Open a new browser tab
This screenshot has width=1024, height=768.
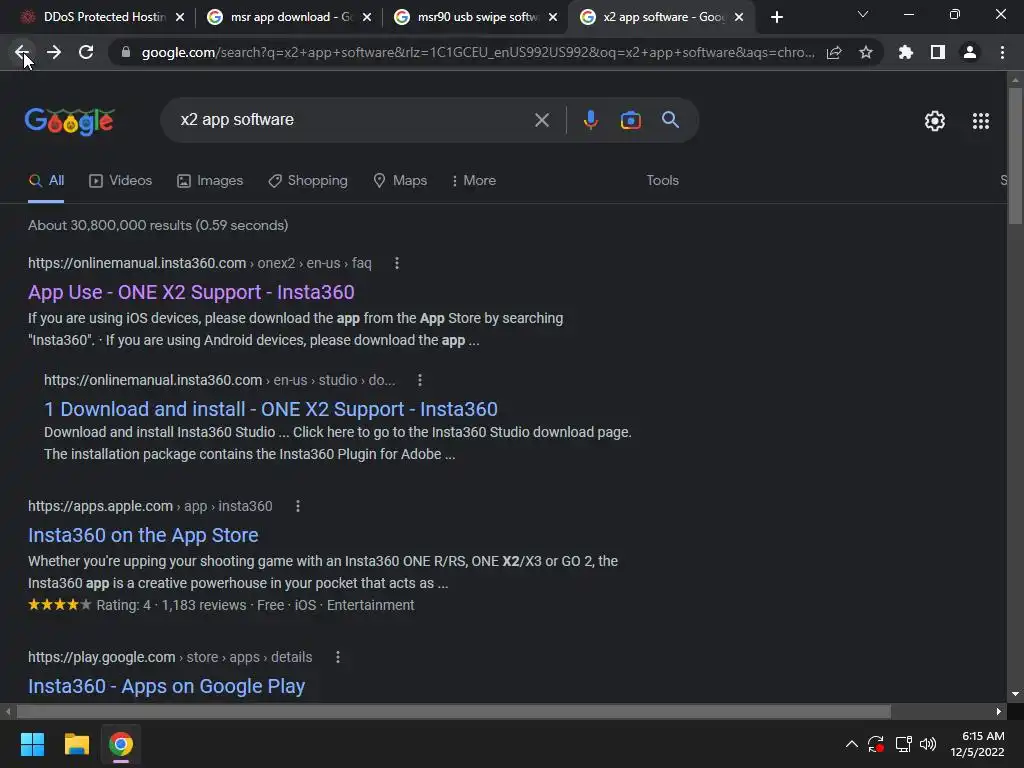[776, 17]
